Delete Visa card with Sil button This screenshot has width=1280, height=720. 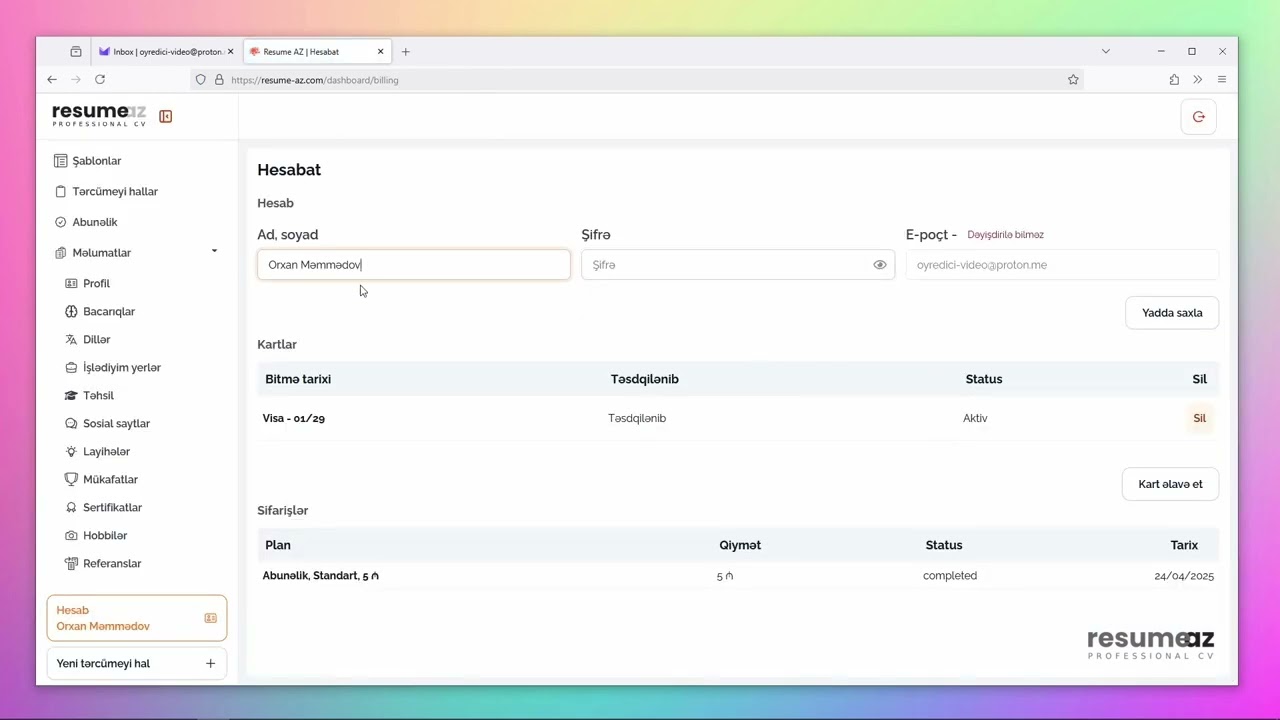(x=1199, y=419)
